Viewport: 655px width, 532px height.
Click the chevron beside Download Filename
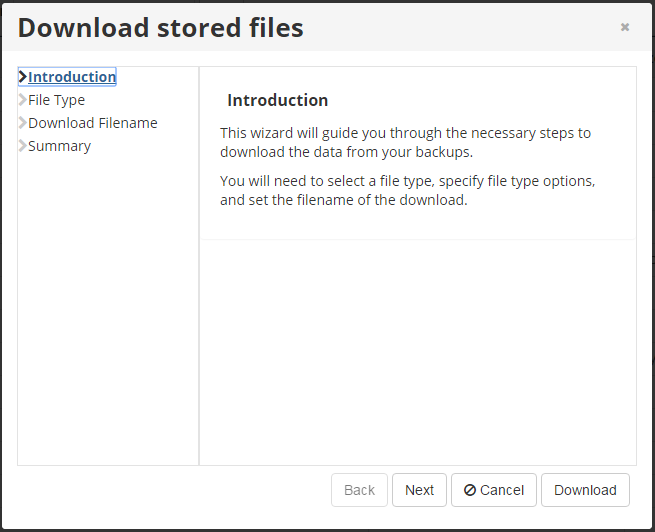[23, 123]
